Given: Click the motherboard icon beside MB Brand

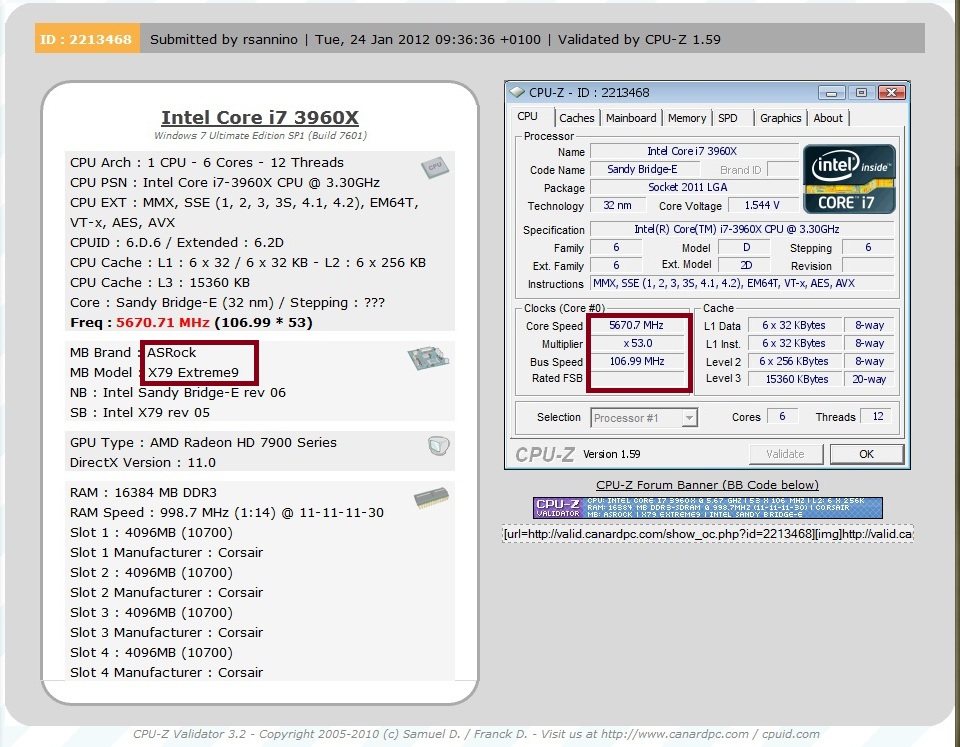Looking at the screenshot, I should [429, 358].
